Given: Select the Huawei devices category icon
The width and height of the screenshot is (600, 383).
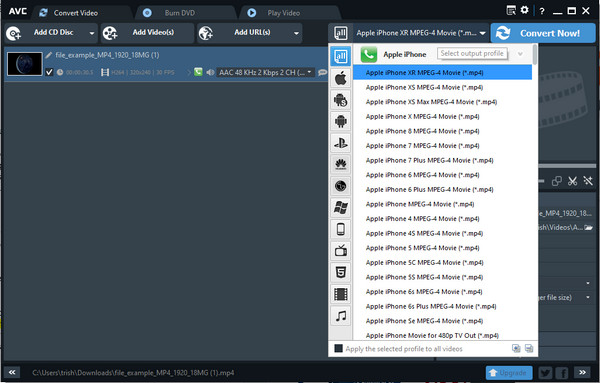Looking at the screenshot, I should point(340,165).
